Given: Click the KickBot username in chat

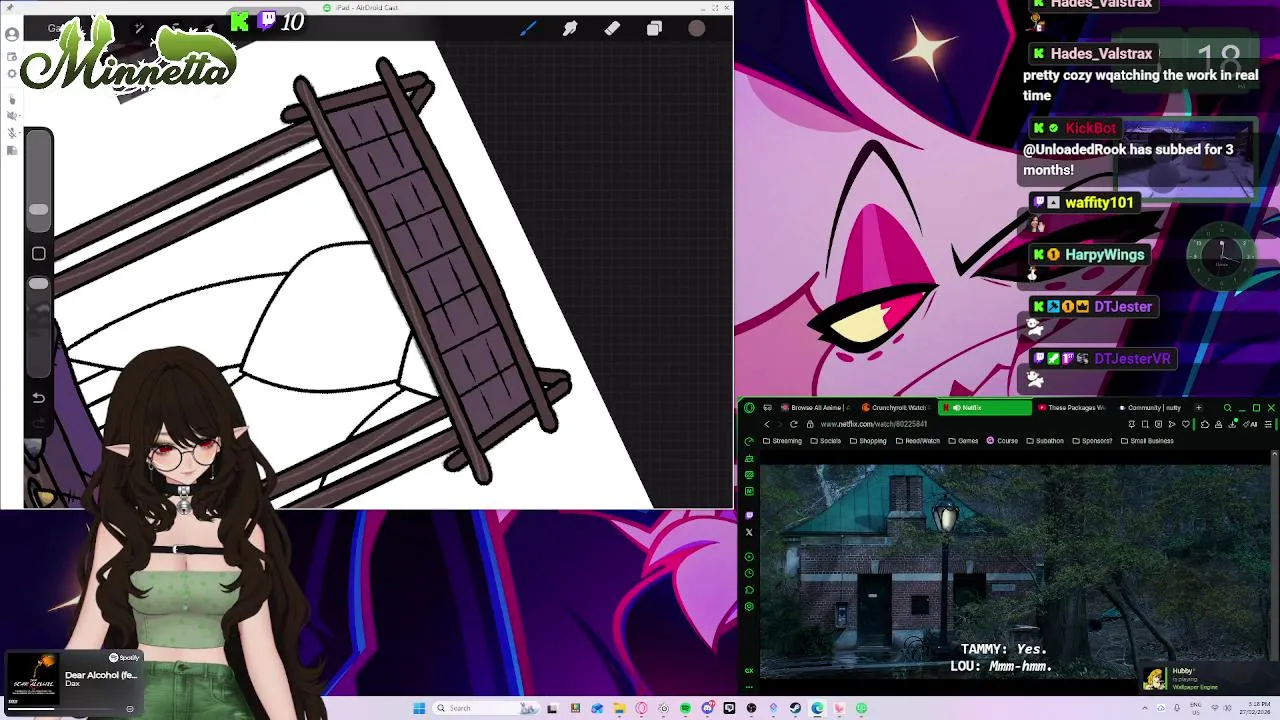Looking at the screenshot, I should (1090, 128).
